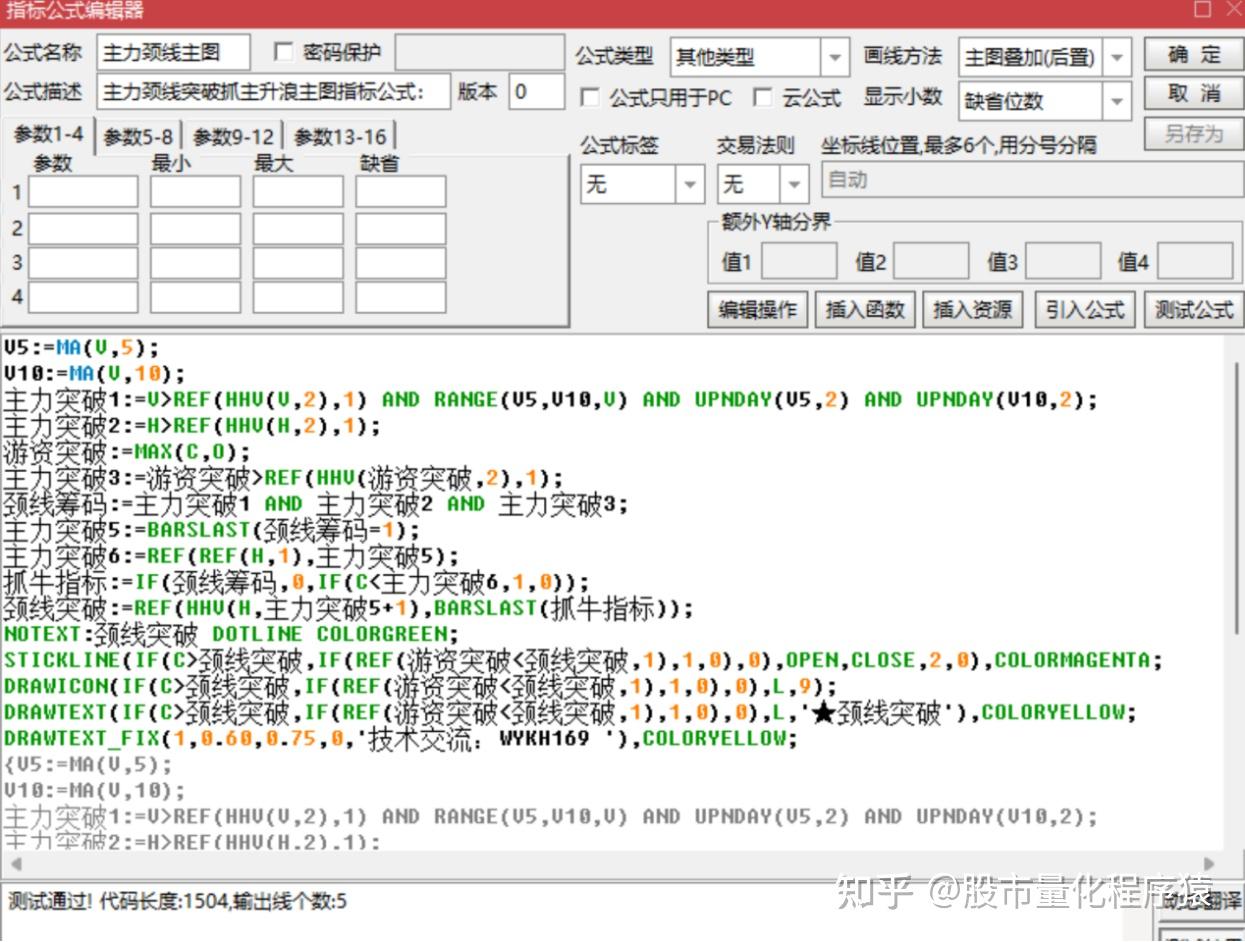Click the 确定 confirm button
The height and width of the screenshot is (942, 1245).
pos(1194,55)
